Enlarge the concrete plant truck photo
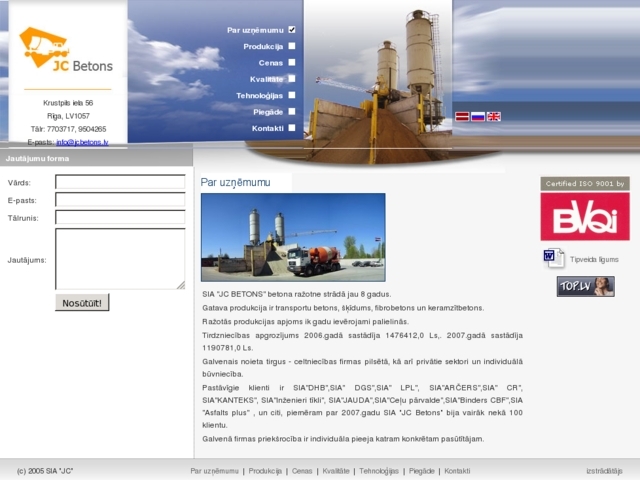This screenshot has width=640, height=480. 292,237
